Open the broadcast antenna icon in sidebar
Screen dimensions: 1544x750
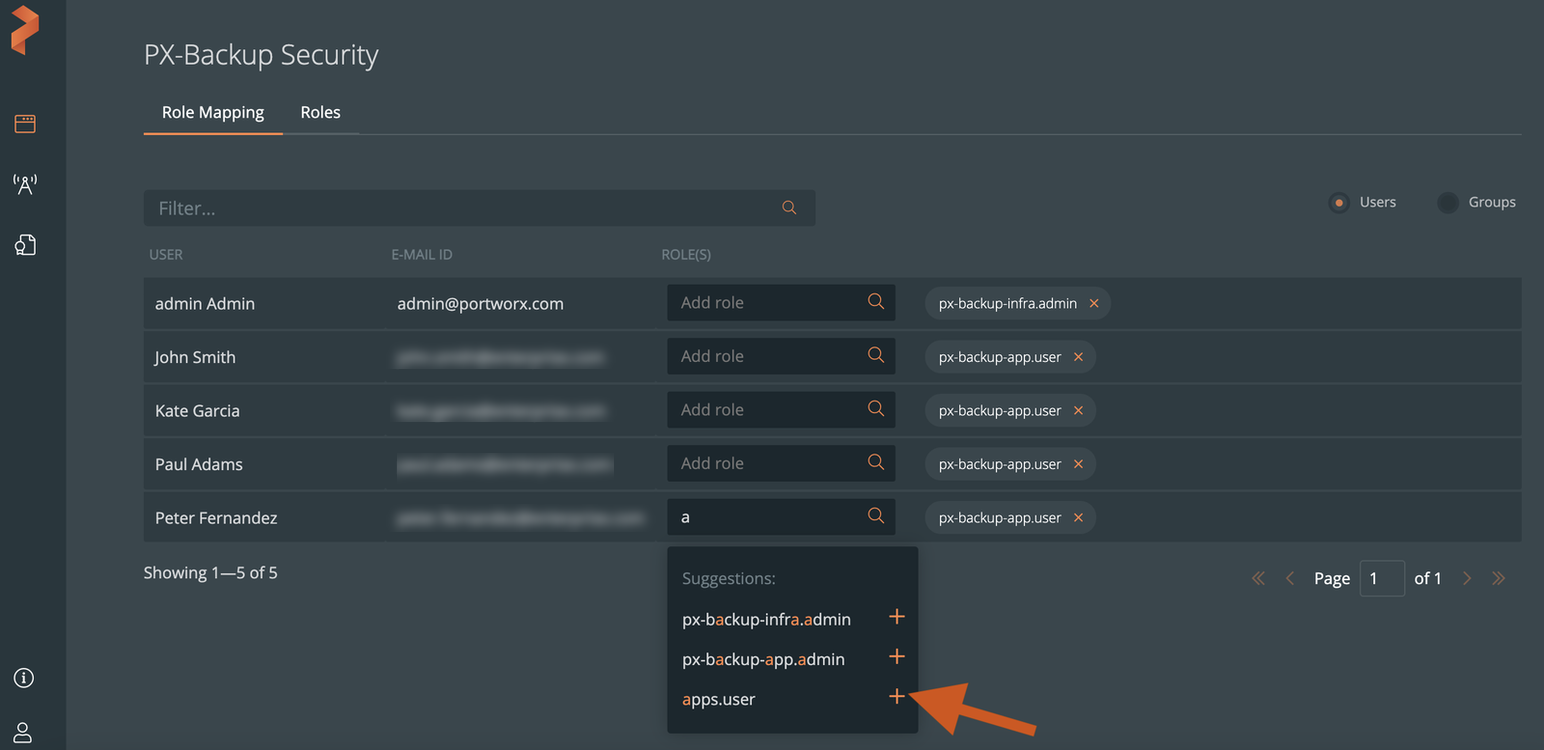pyautogui.click(x=25, y=184)
